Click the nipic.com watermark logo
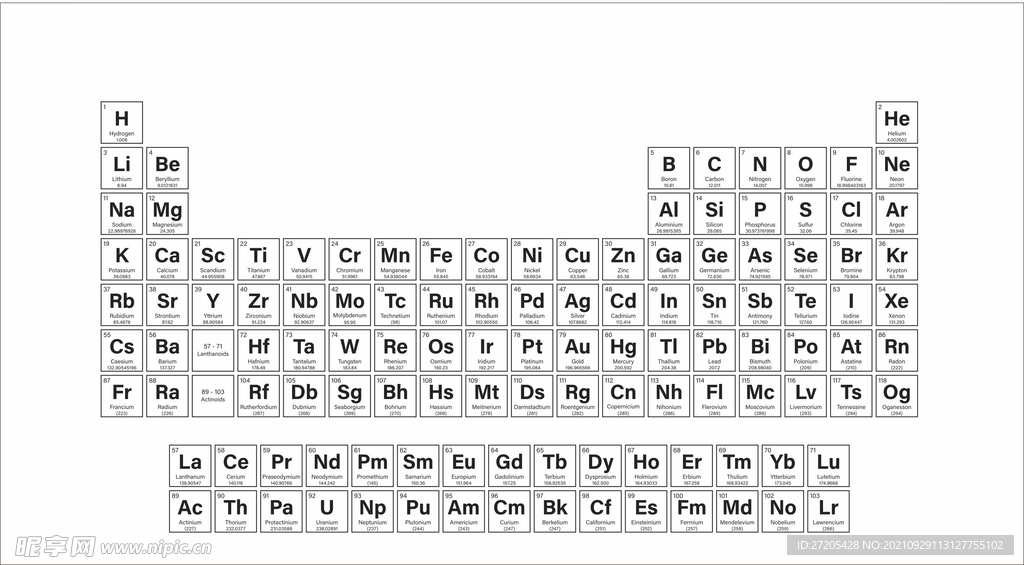Viewport: 1024px width, 565px height. [108, 546]
